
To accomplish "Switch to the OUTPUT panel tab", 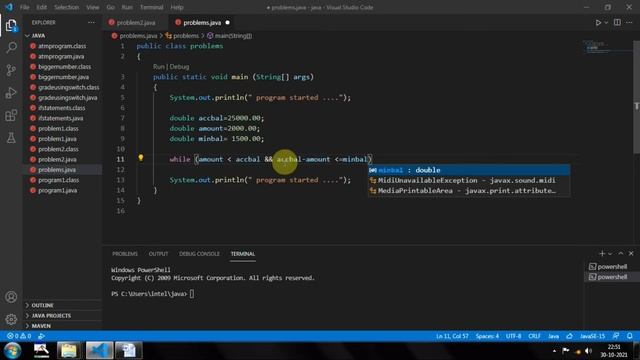I will 158,253.
